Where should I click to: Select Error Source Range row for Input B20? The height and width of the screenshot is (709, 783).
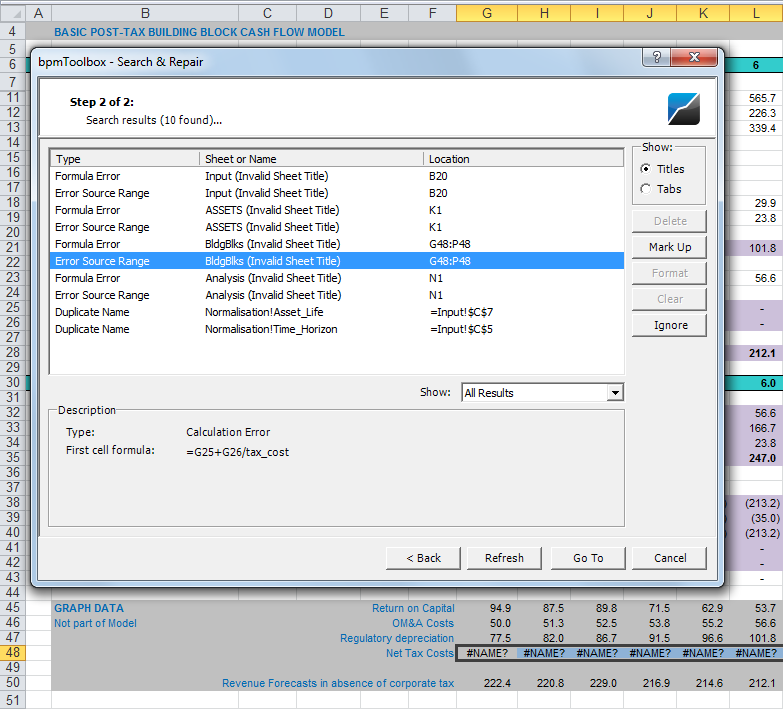(x=337, y=193)
